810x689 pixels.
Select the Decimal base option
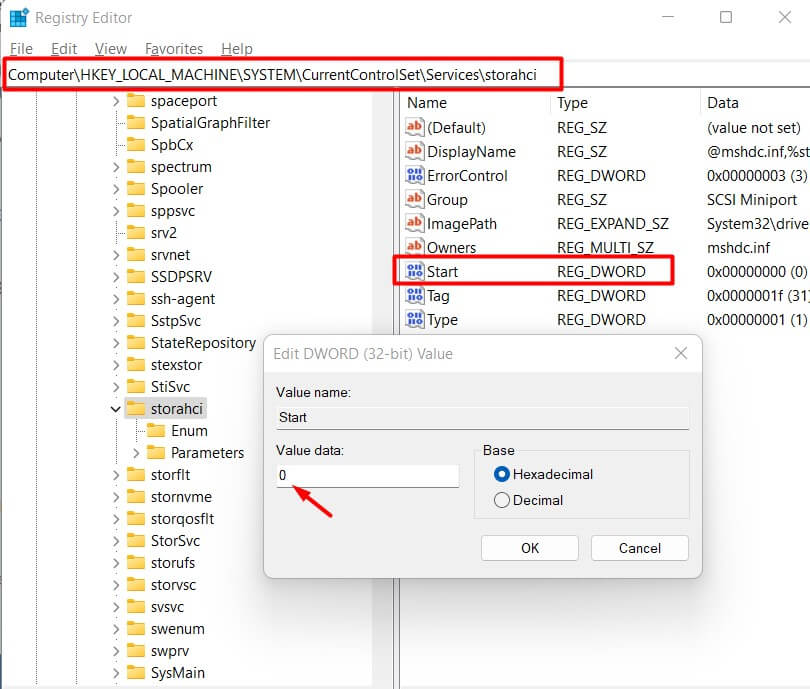point(502,500)
